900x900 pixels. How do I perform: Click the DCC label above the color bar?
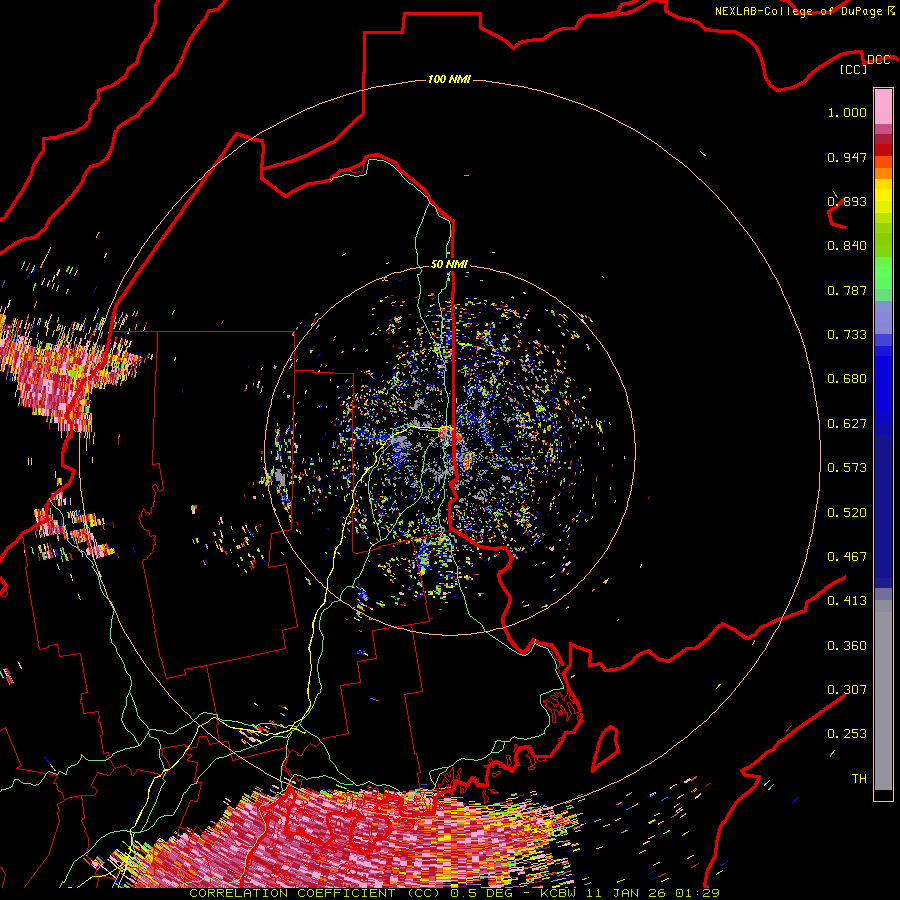[879, 60]
